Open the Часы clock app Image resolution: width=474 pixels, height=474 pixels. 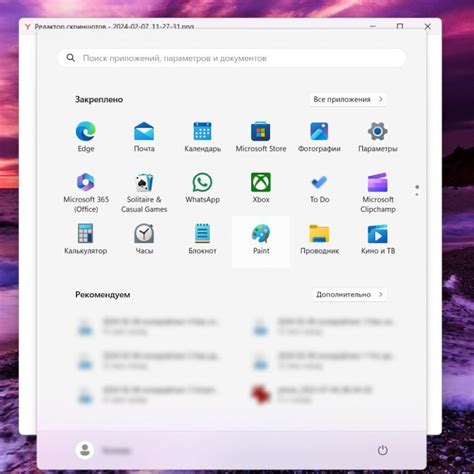pyautogui.click(x=144, y=239)
